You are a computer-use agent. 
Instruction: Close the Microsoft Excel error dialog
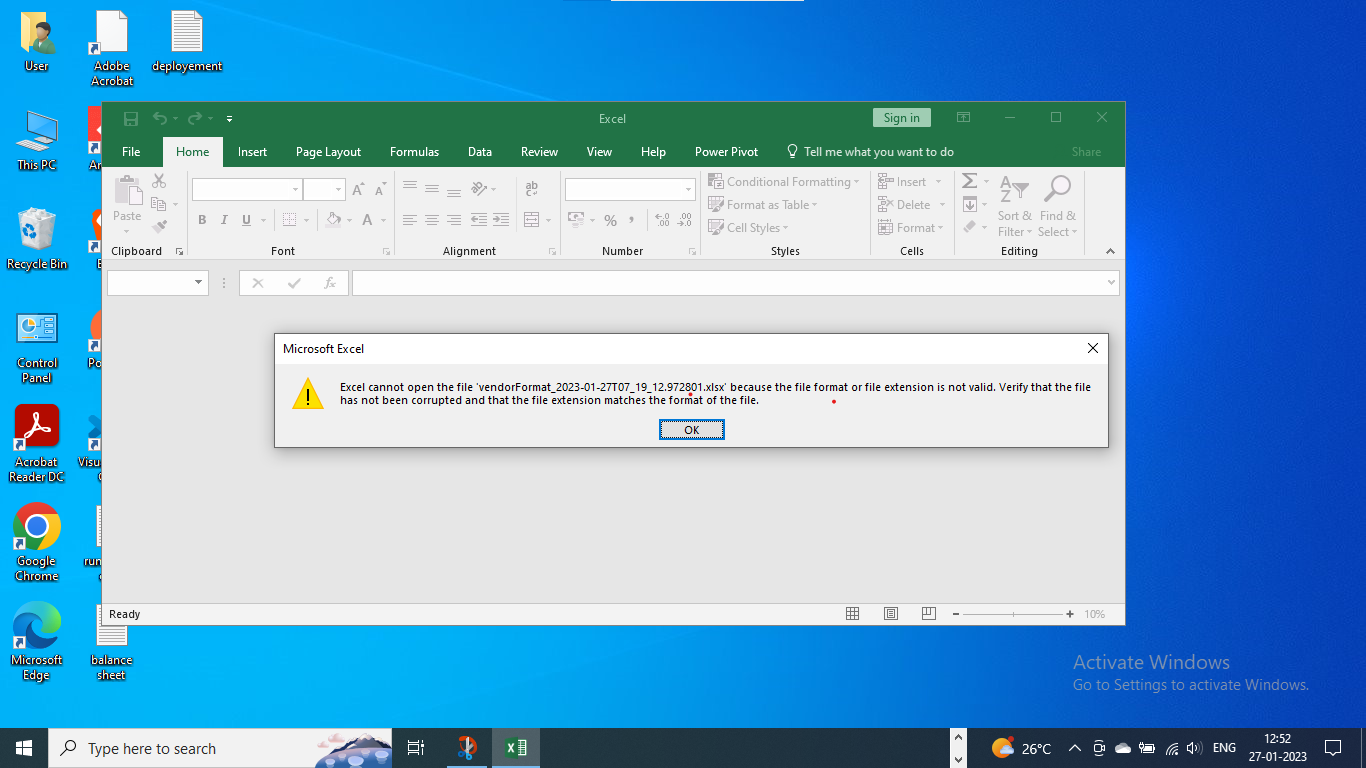coord(1092,348)
